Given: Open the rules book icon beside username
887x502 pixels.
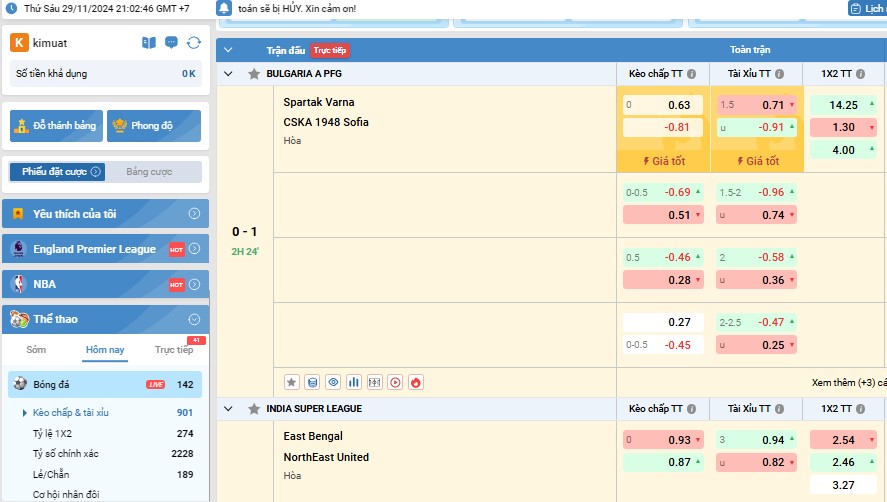Looking at the screenshot, I should (149, 43).
